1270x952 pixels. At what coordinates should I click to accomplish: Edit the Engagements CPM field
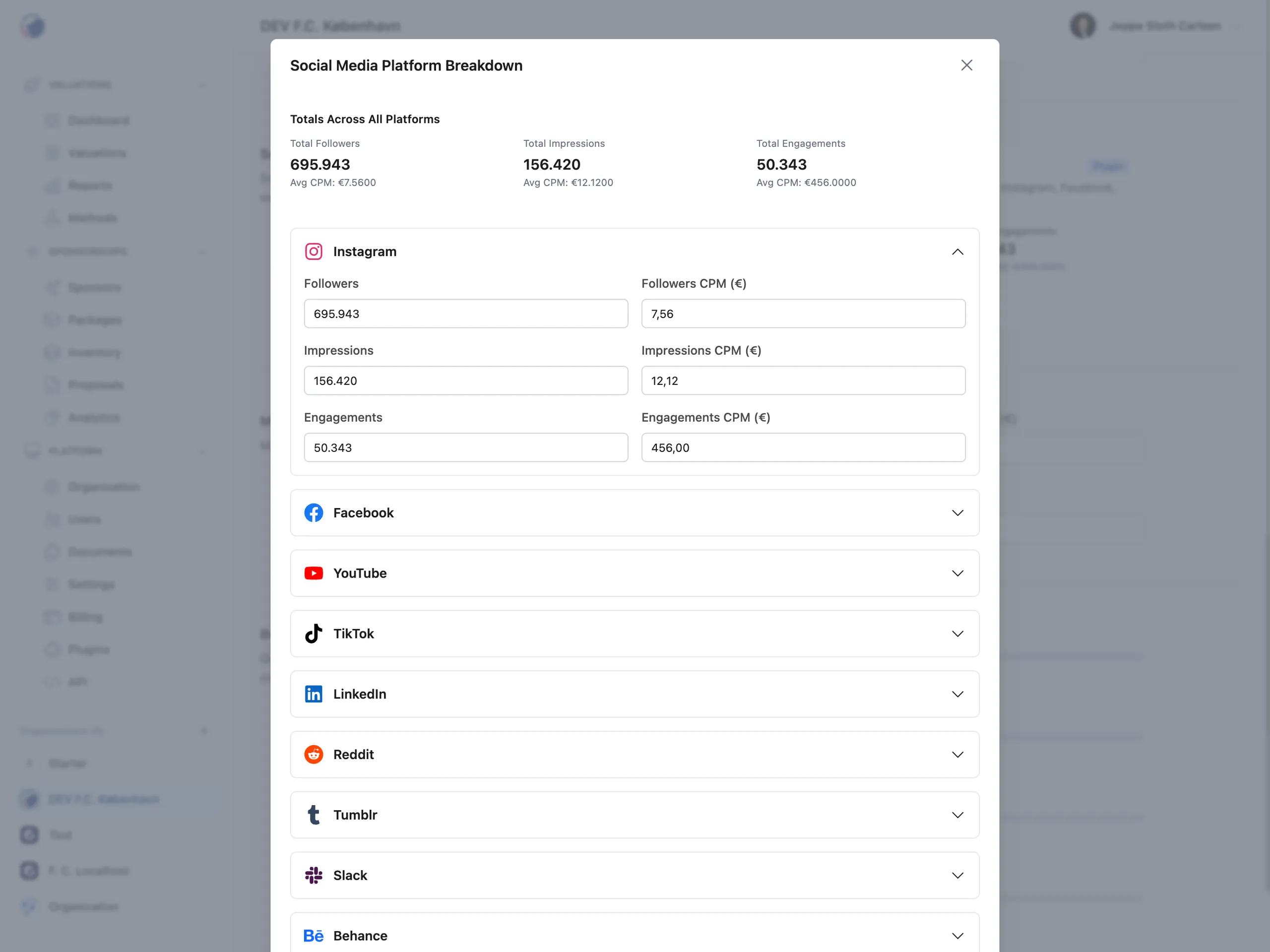tap(803, 447)
